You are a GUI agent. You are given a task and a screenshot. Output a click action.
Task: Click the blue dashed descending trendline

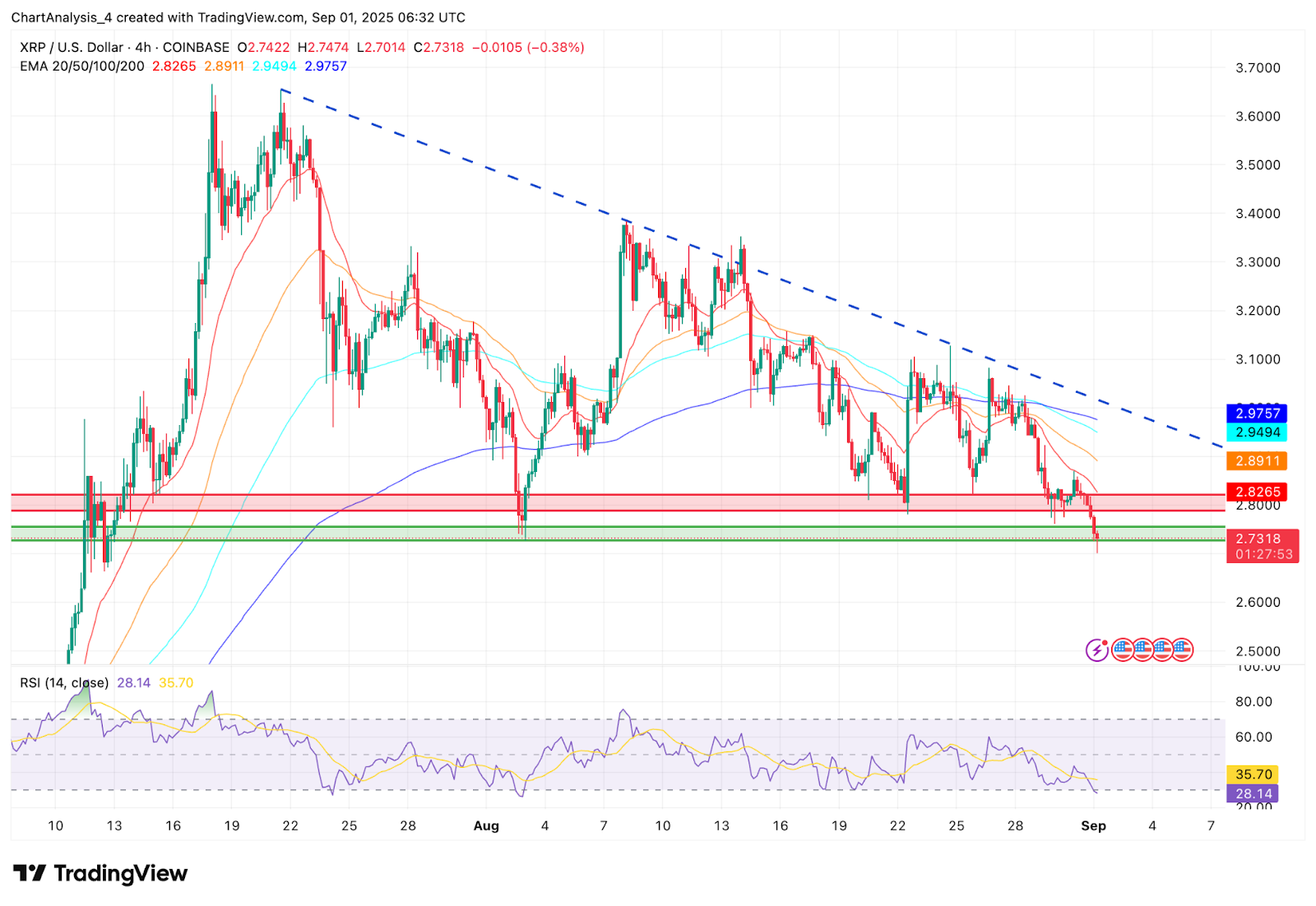coord(753,268)
